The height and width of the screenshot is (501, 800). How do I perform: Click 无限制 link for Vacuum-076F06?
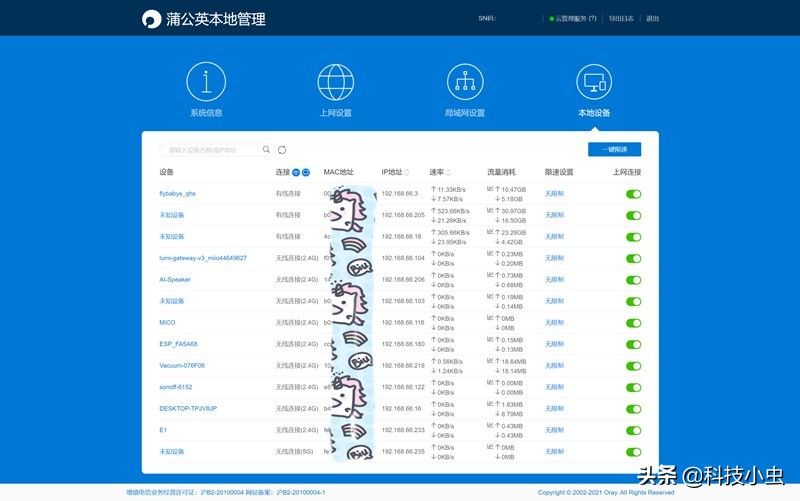coord(555,366)
